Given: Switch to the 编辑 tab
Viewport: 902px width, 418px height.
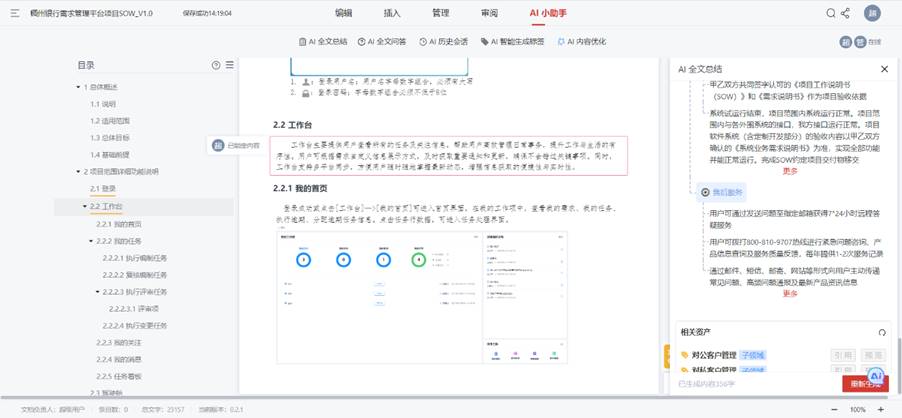Looking at the screenshot, I should coord(343,13).
